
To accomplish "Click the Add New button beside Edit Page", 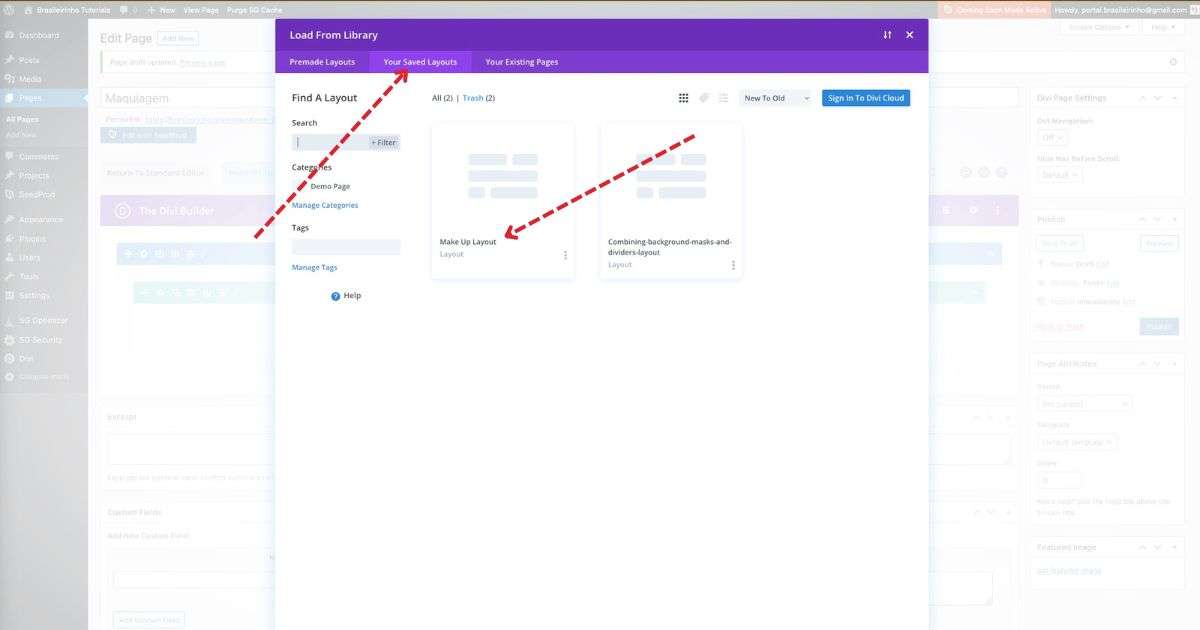I will pyautogui.click(x=178, y=38).
